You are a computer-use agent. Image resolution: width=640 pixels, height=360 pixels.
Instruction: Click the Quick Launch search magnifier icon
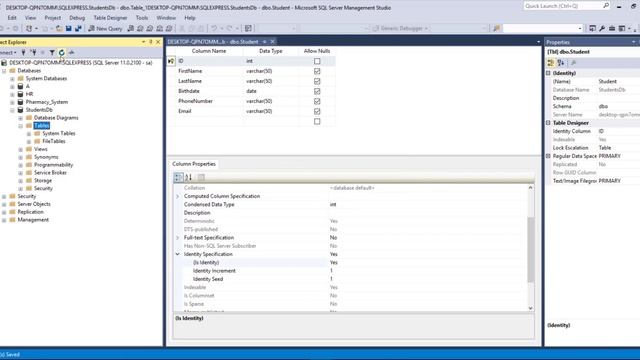coord(606,6)
